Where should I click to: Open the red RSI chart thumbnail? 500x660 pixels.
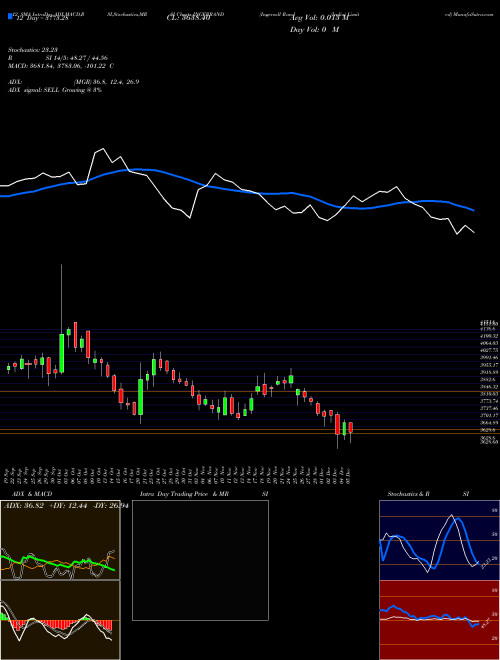coord(439,620)
